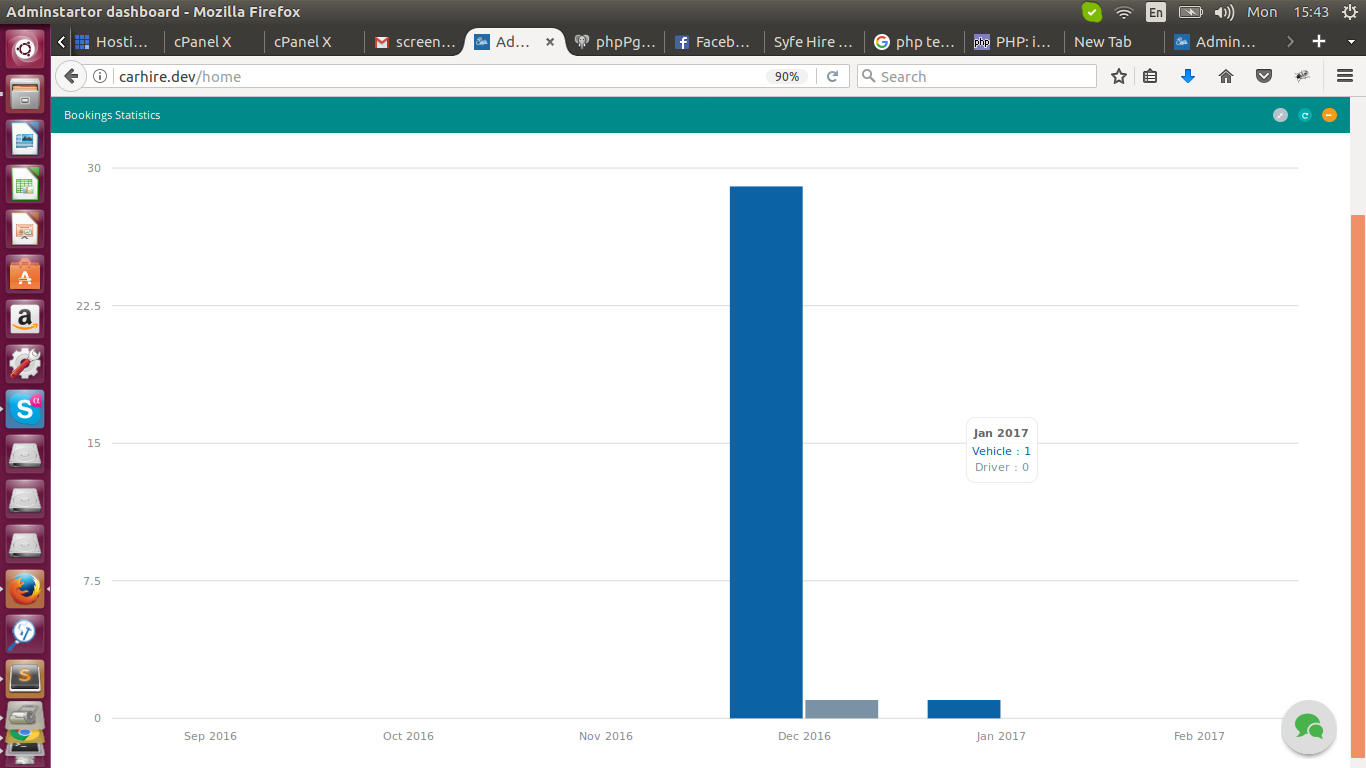
Task: Open the green chat bubble widget
Action: pos(1309,726)
